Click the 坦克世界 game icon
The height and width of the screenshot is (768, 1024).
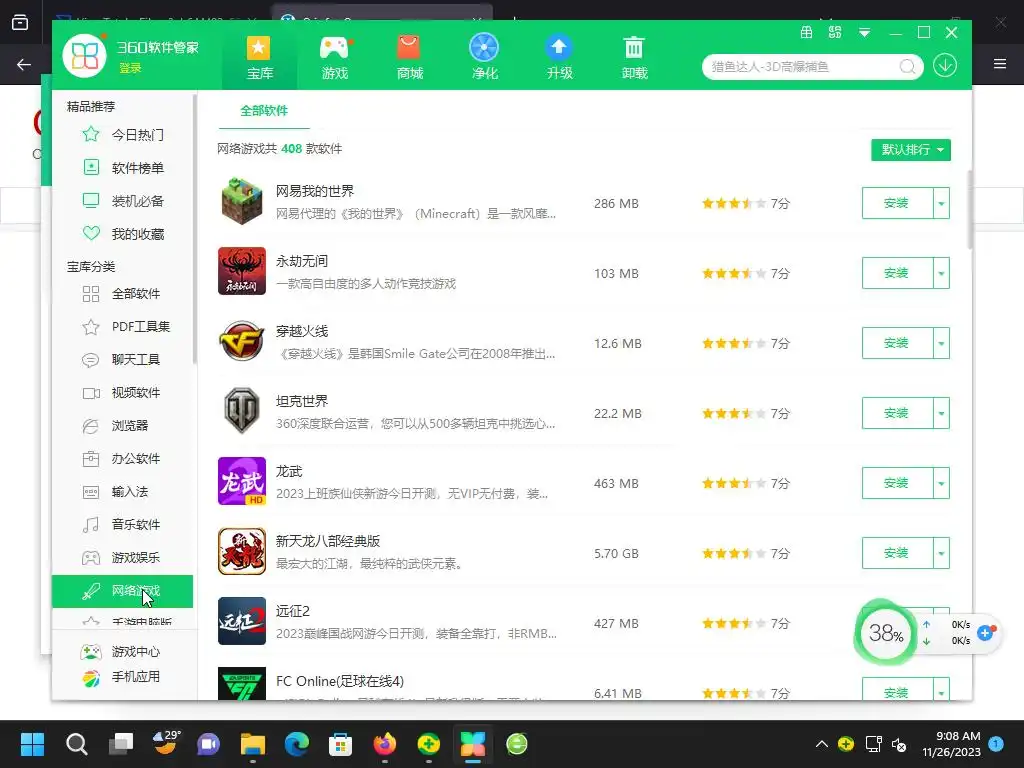(x=242, y=411)
